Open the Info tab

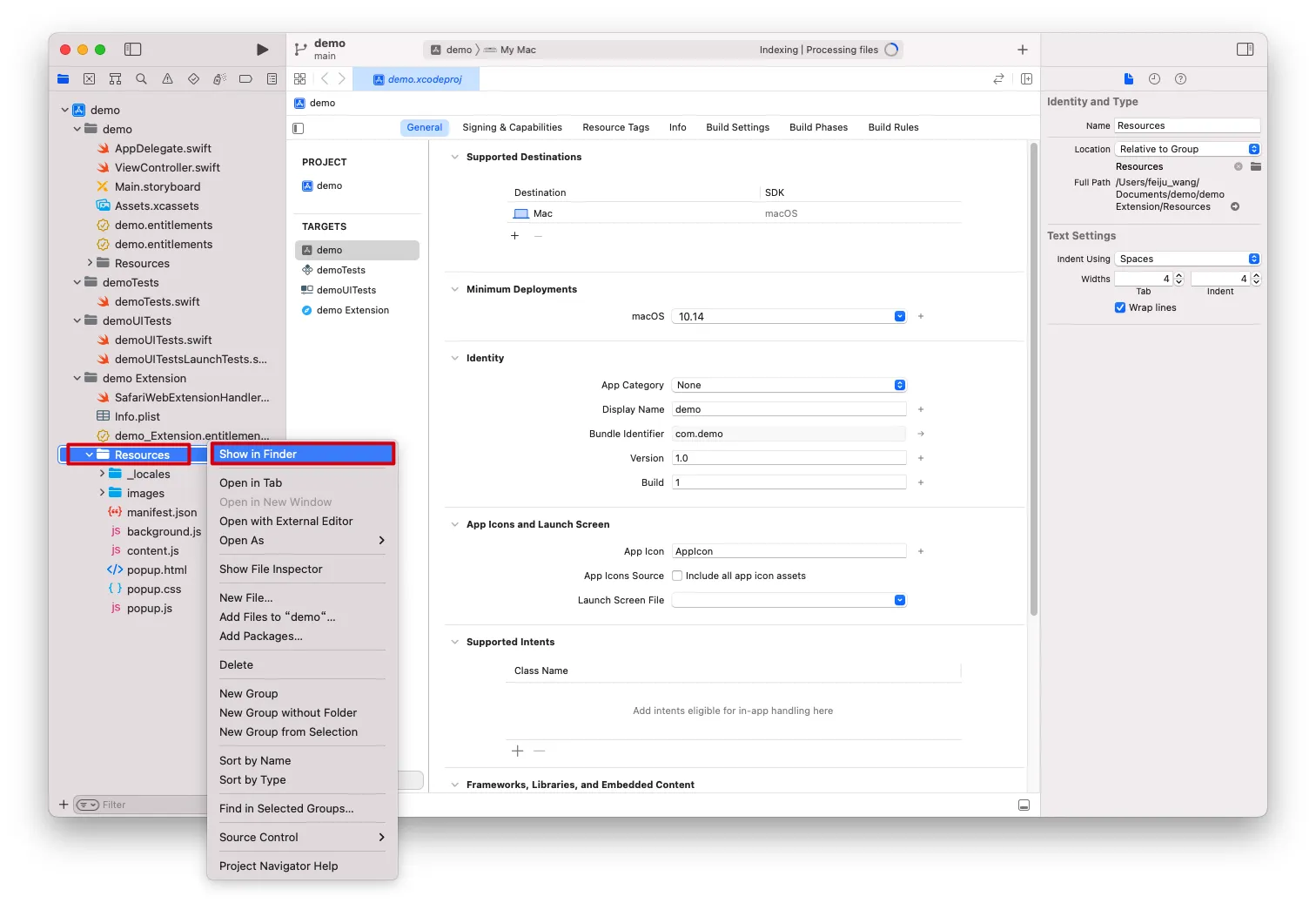677,128
